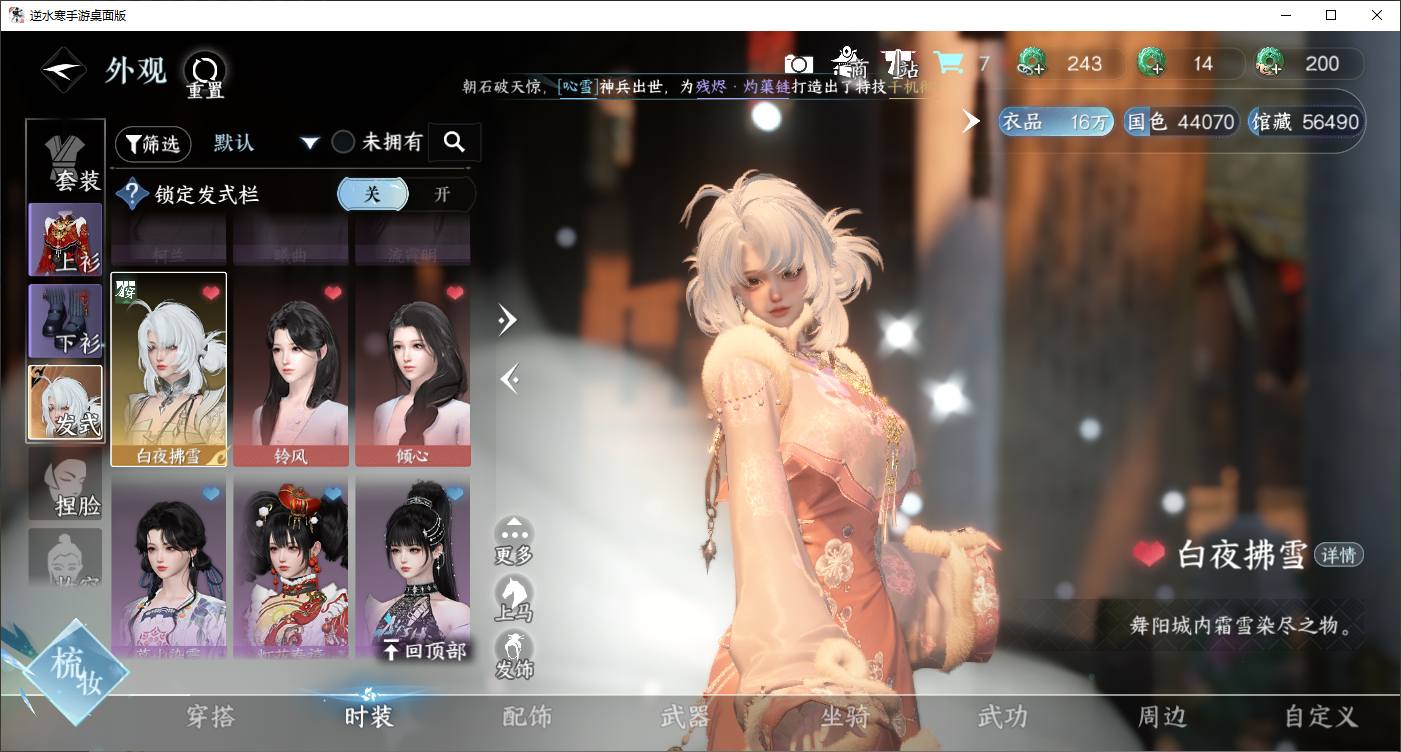Switch to the 武器 tab
Image resolution: width=1401 pixels, height=752 pixels.
pos(685,716)
